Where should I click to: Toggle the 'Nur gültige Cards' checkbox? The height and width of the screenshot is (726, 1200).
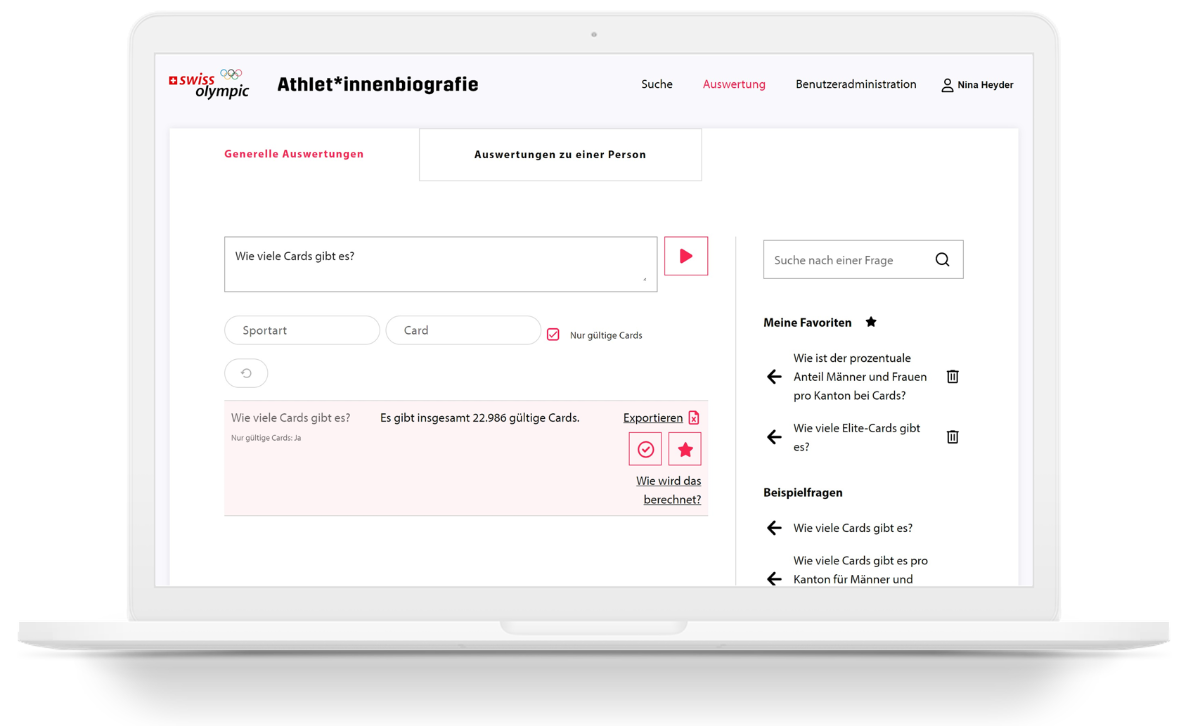pos(553,335)
